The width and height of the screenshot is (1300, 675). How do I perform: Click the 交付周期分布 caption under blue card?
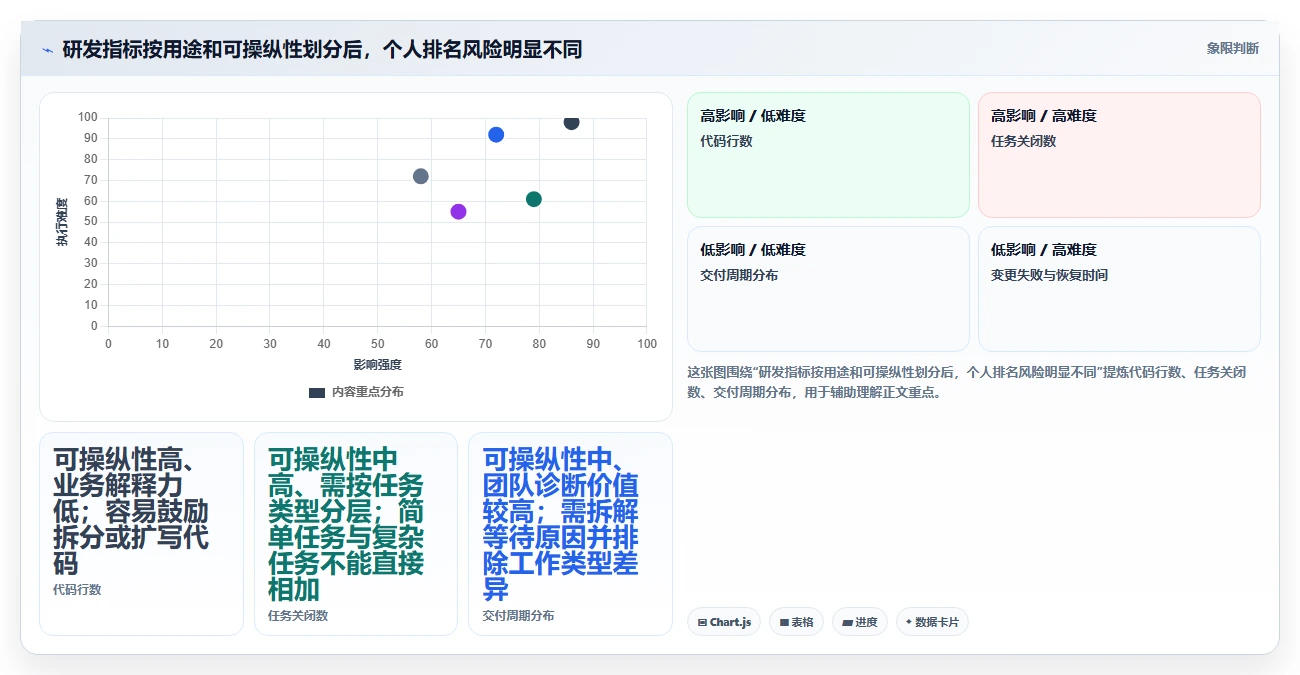[x=518, y=616]
